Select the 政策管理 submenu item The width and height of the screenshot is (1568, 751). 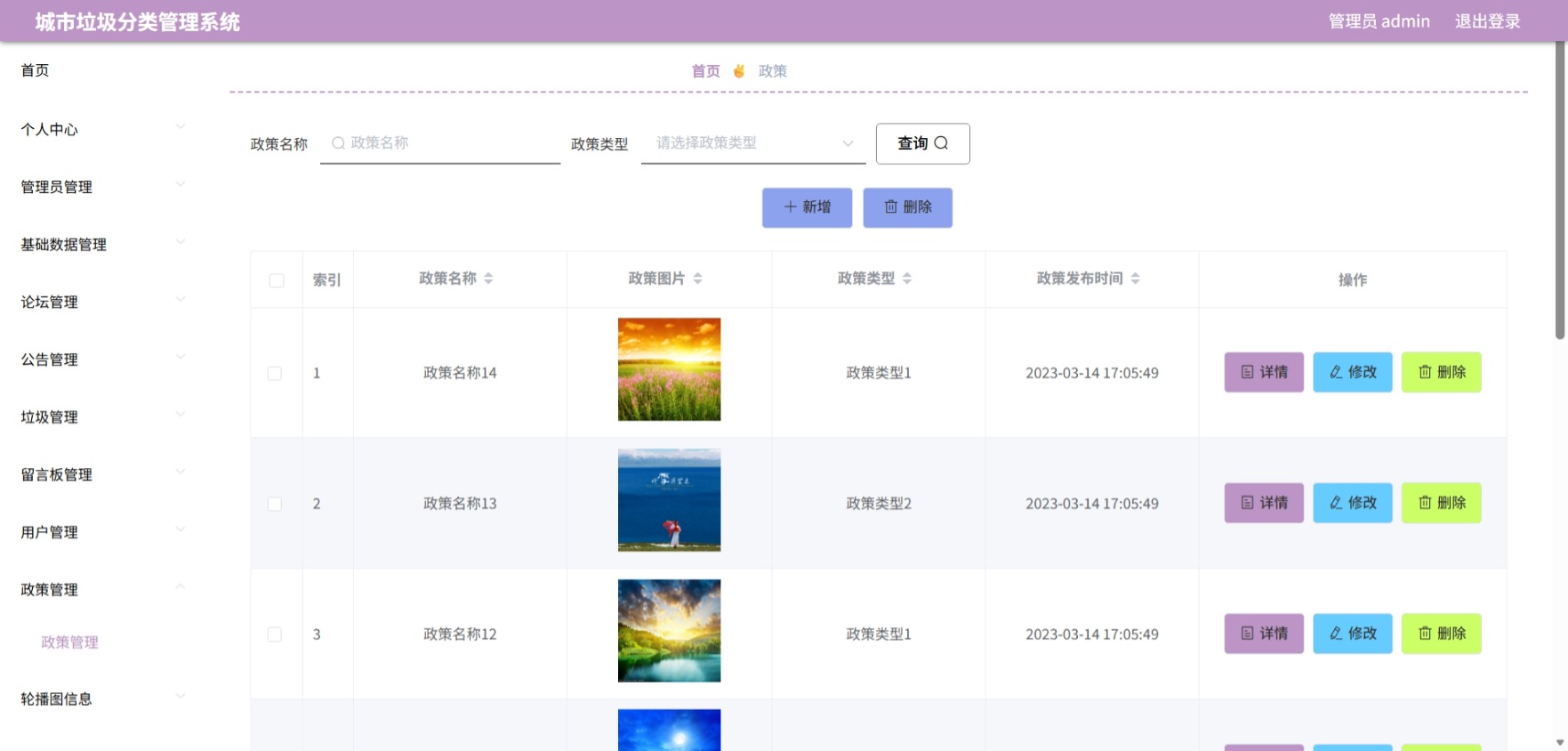(x=69, y=642)
